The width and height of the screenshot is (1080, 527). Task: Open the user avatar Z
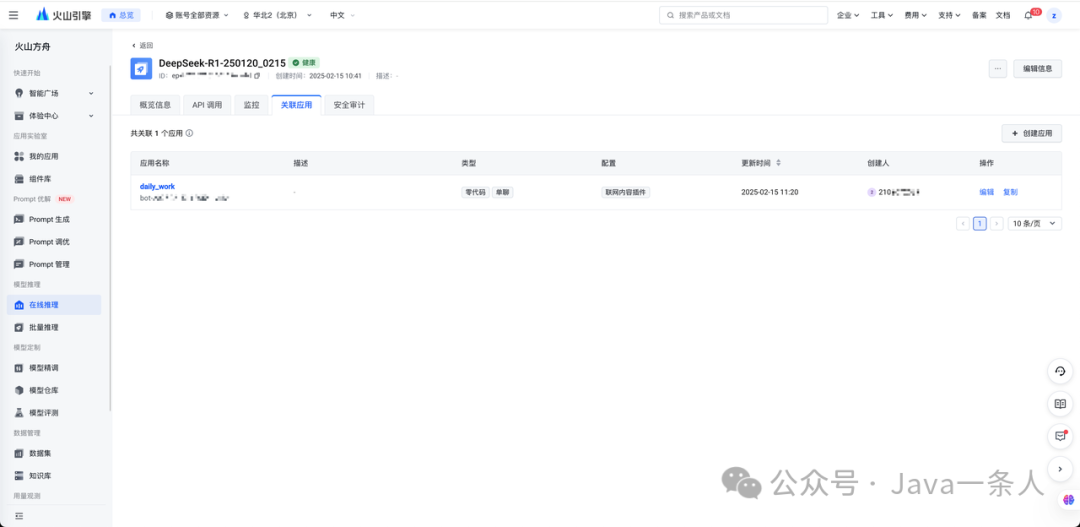pos(1054,15)
